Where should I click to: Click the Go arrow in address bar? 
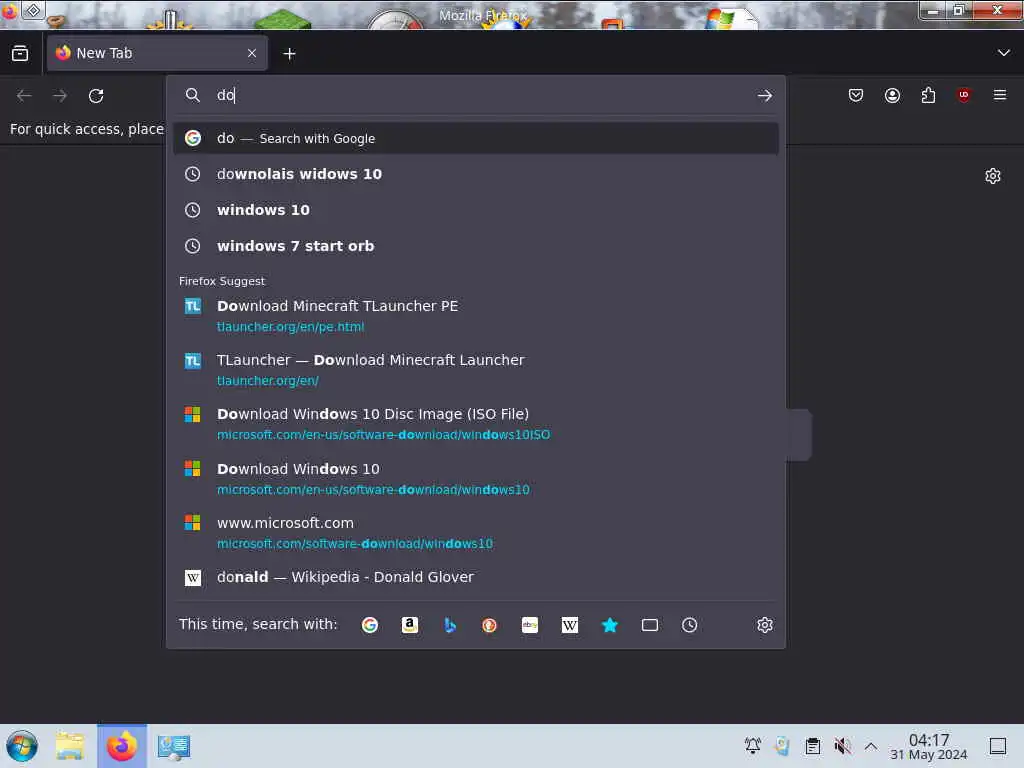click(764, 96)
